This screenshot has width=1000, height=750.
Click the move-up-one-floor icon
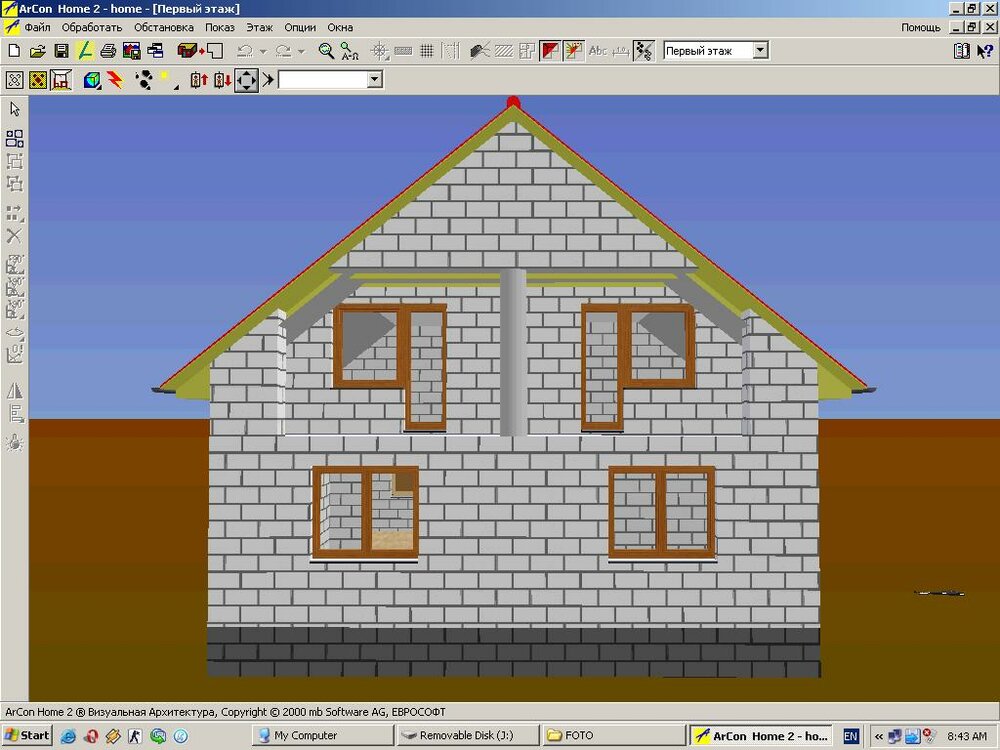(x=199, y=80)
